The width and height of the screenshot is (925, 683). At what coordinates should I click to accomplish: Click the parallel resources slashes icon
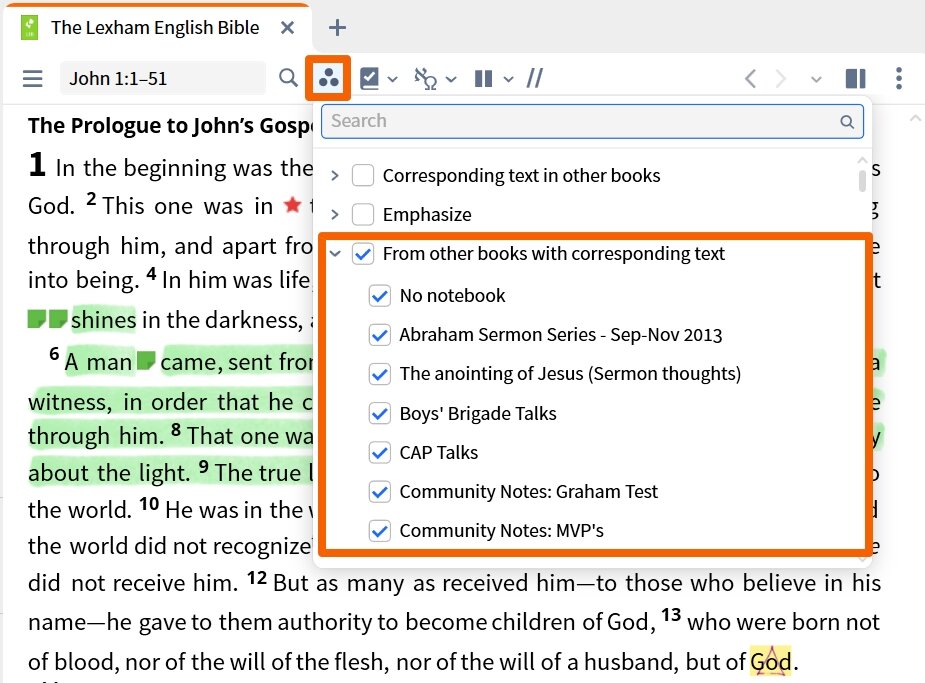point(534,78)
